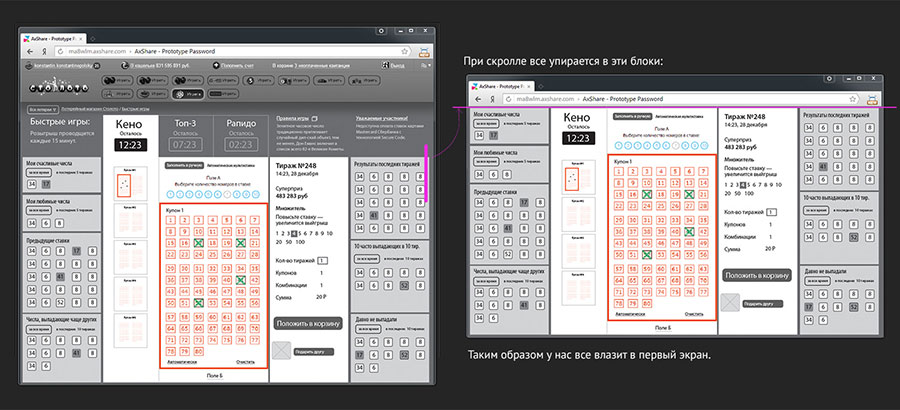This screenshot has width=900, height=410.
Task: Click the Пополнить счет icon in the header
Action: pos(217,64)
